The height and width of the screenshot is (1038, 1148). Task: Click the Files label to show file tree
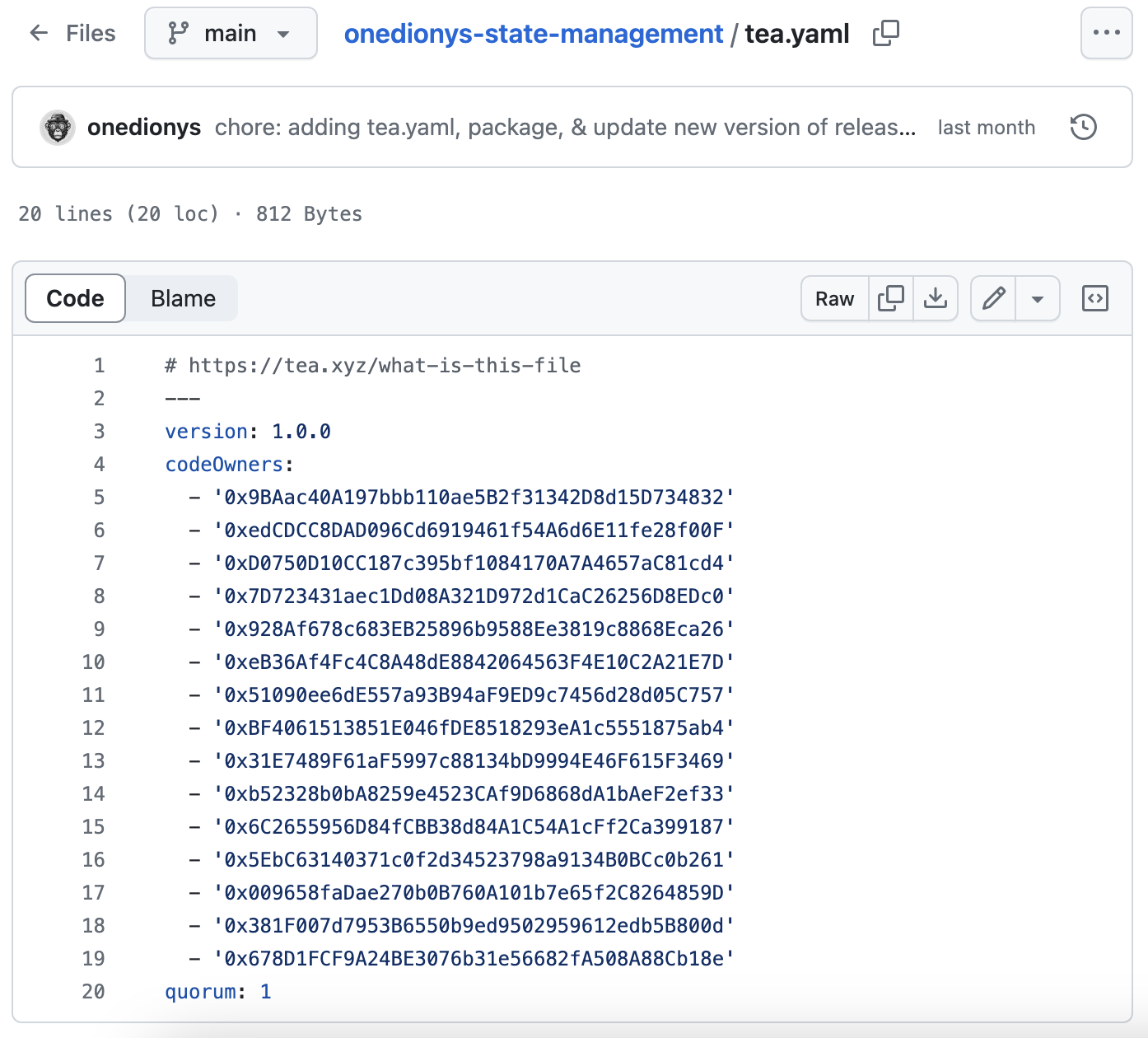[91, 33]
